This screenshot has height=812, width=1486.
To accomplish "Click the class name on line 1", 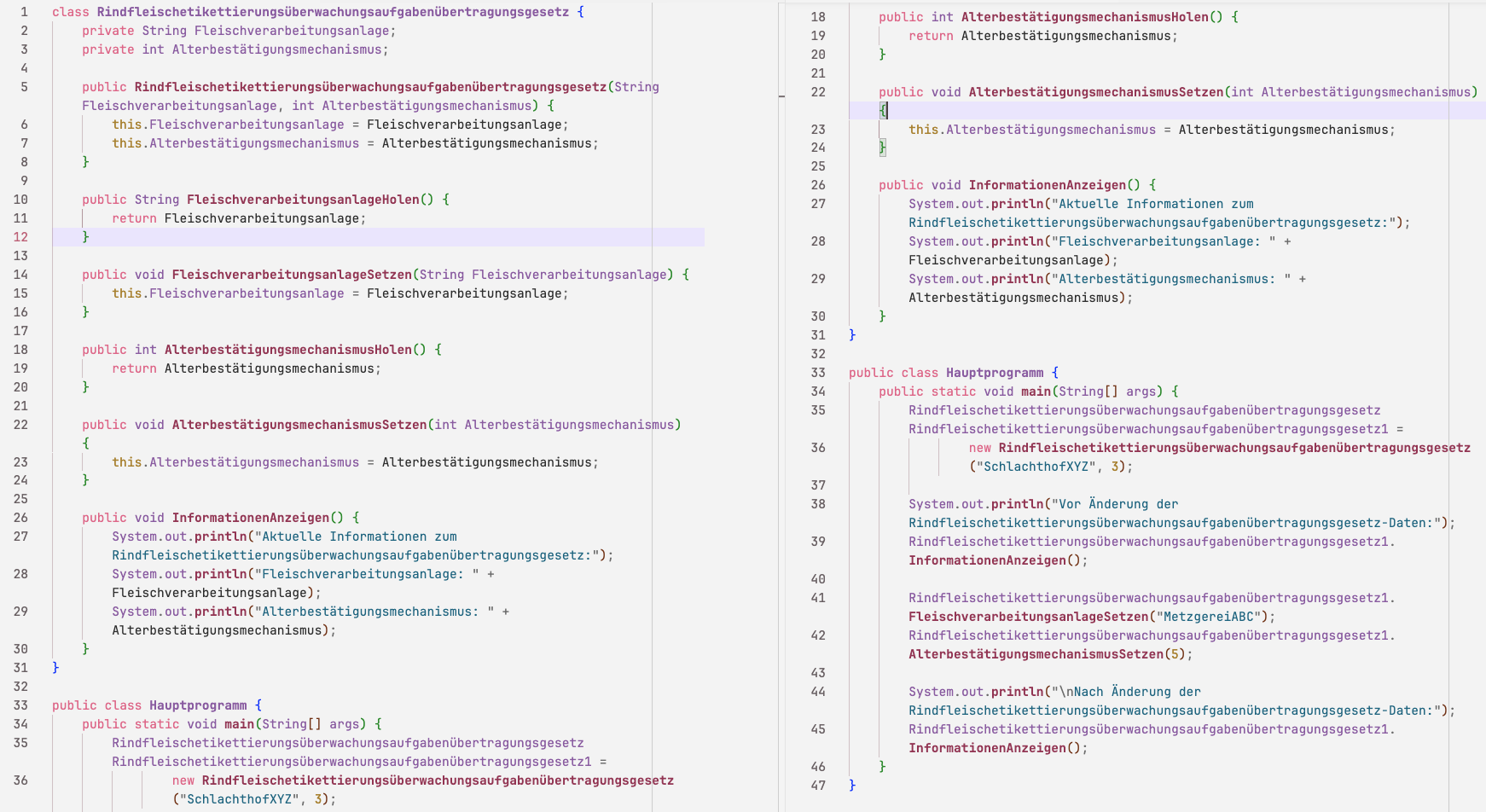I will 332,12.
